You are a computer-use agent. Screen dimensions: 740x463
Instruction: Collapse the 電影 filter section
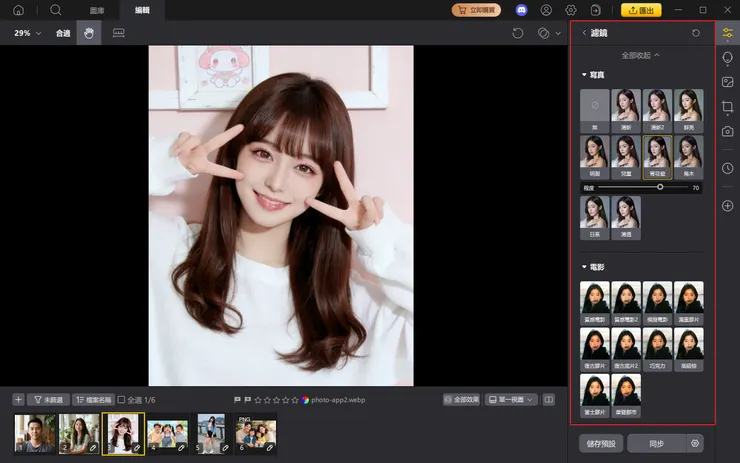tap(584, 267)
